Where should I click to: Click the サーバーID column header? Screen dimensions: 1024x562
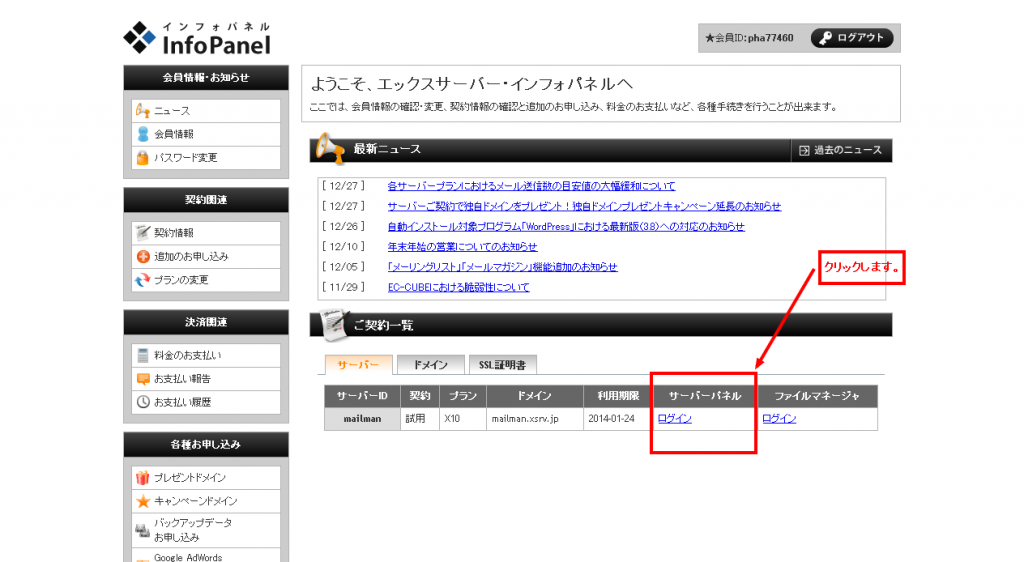362,396
